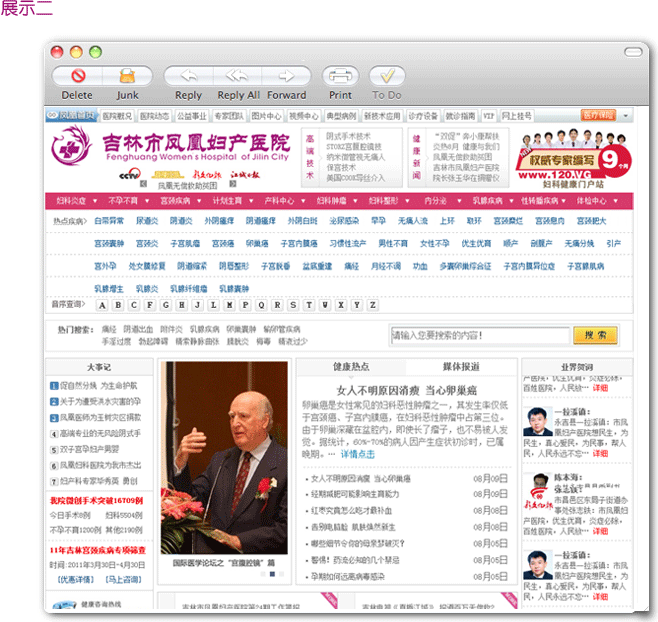Click the 优惠详情 link
This screenshot has width=658, height=622.
click(x=76, y=580)
